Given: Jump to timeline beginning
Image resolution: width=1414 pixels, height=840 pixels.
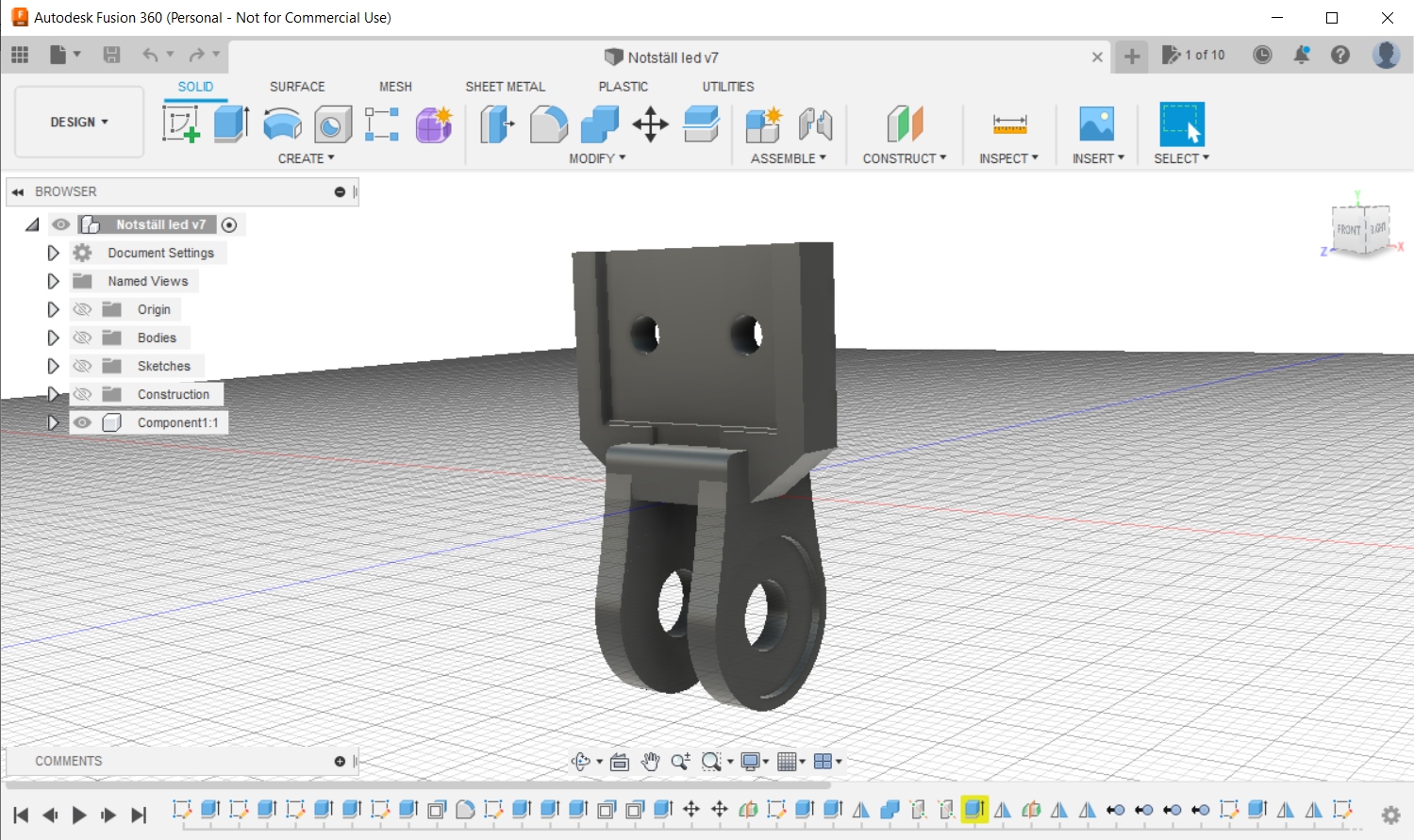Looking at the screenshot, I should tap(21, 815).
